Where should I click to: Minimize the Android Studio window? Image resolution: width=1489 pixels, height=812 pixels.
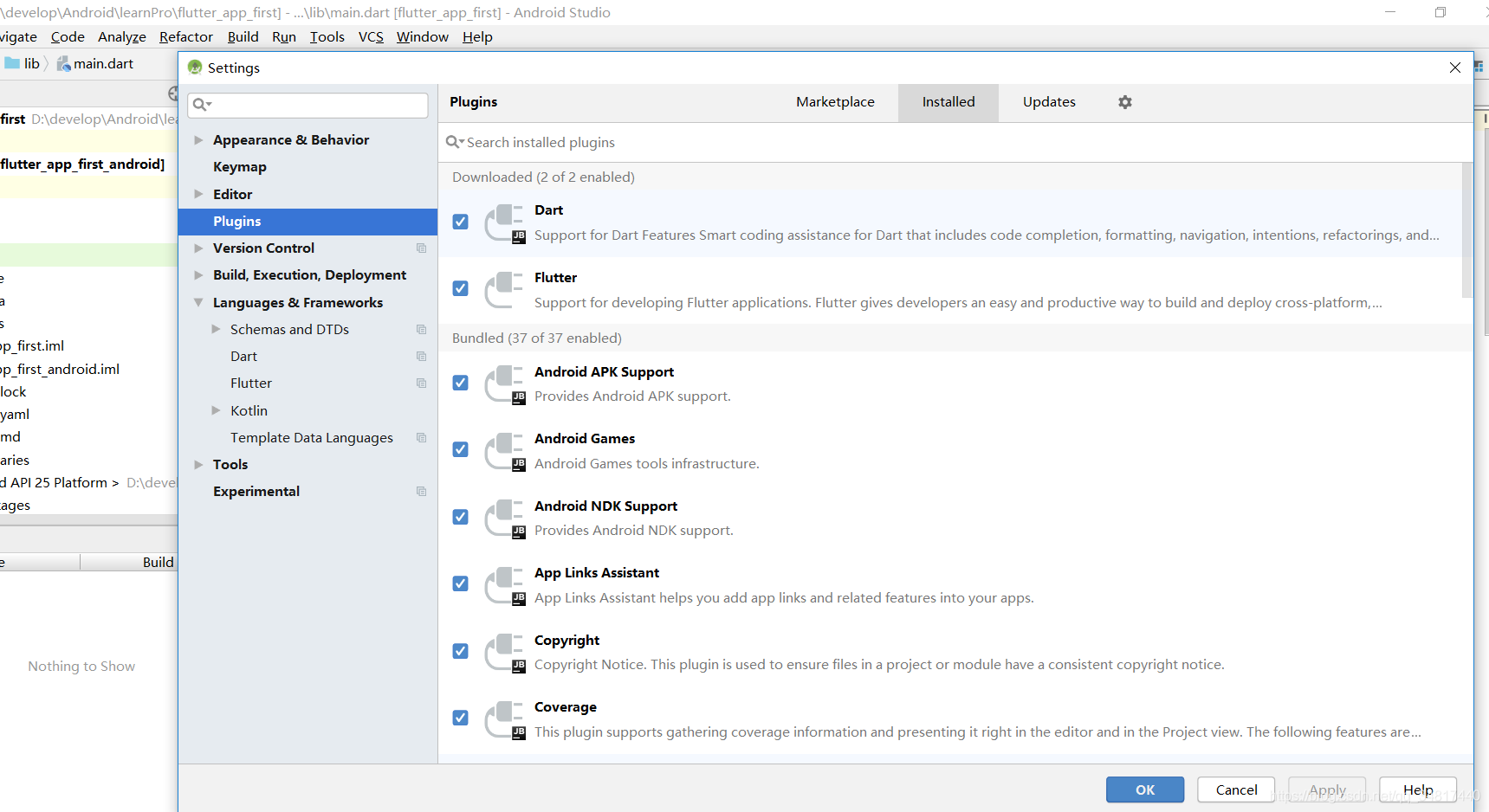pyautogui.click(x=1390, y=12)
